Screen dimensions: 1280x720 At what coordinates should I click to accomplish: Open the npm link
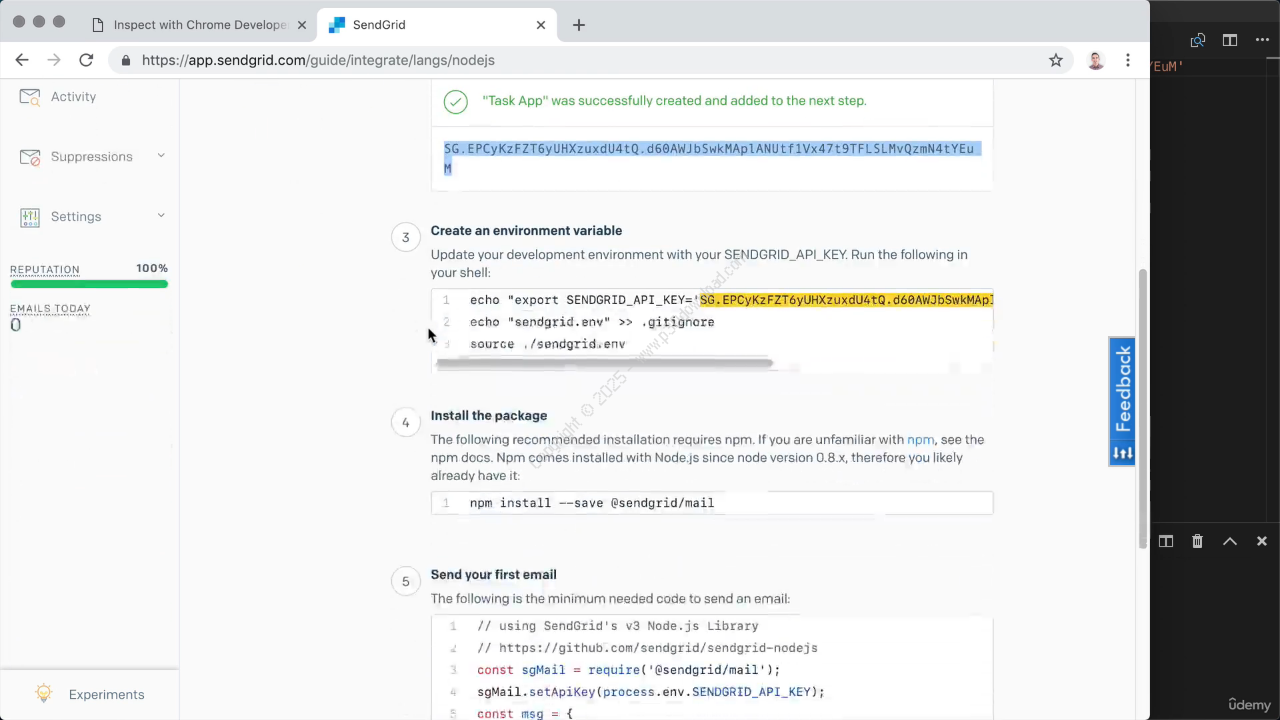tap(920, 440)
